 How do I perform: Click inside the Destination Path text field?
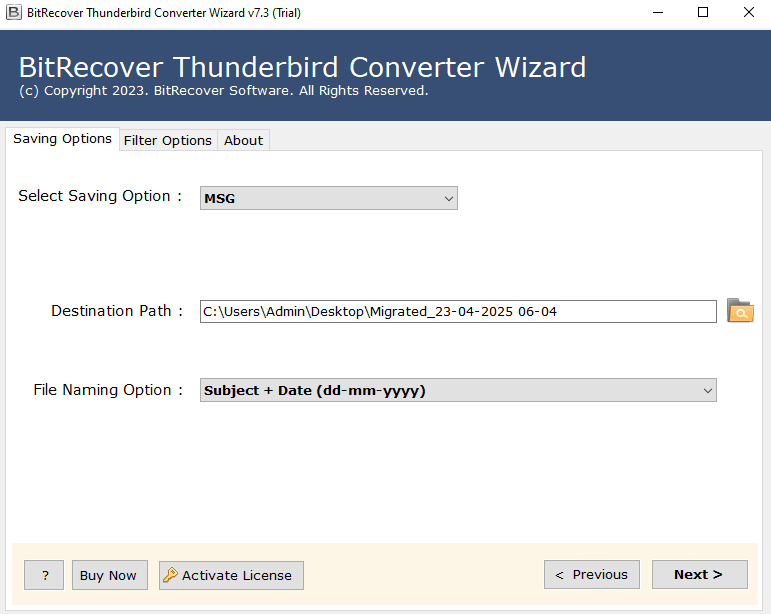pos(458,312)
